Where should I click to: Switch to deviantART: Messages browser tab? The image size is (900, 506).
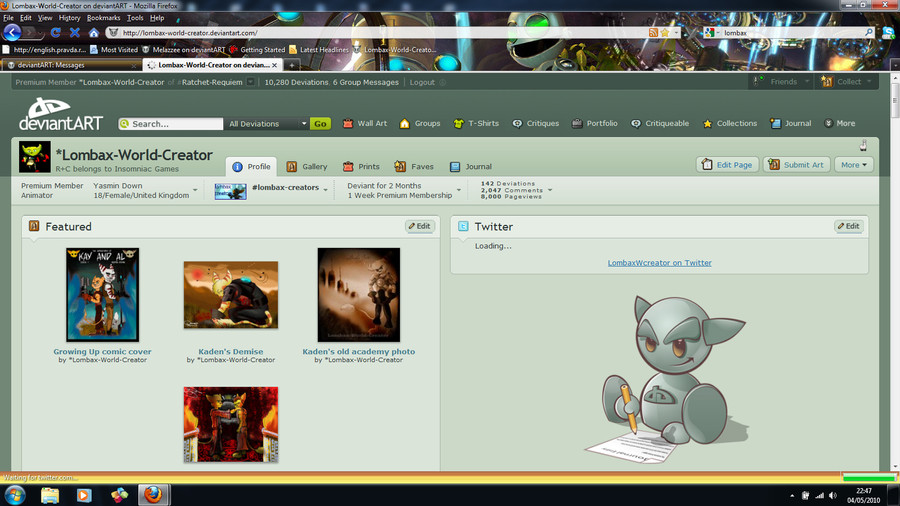(71, 65)
